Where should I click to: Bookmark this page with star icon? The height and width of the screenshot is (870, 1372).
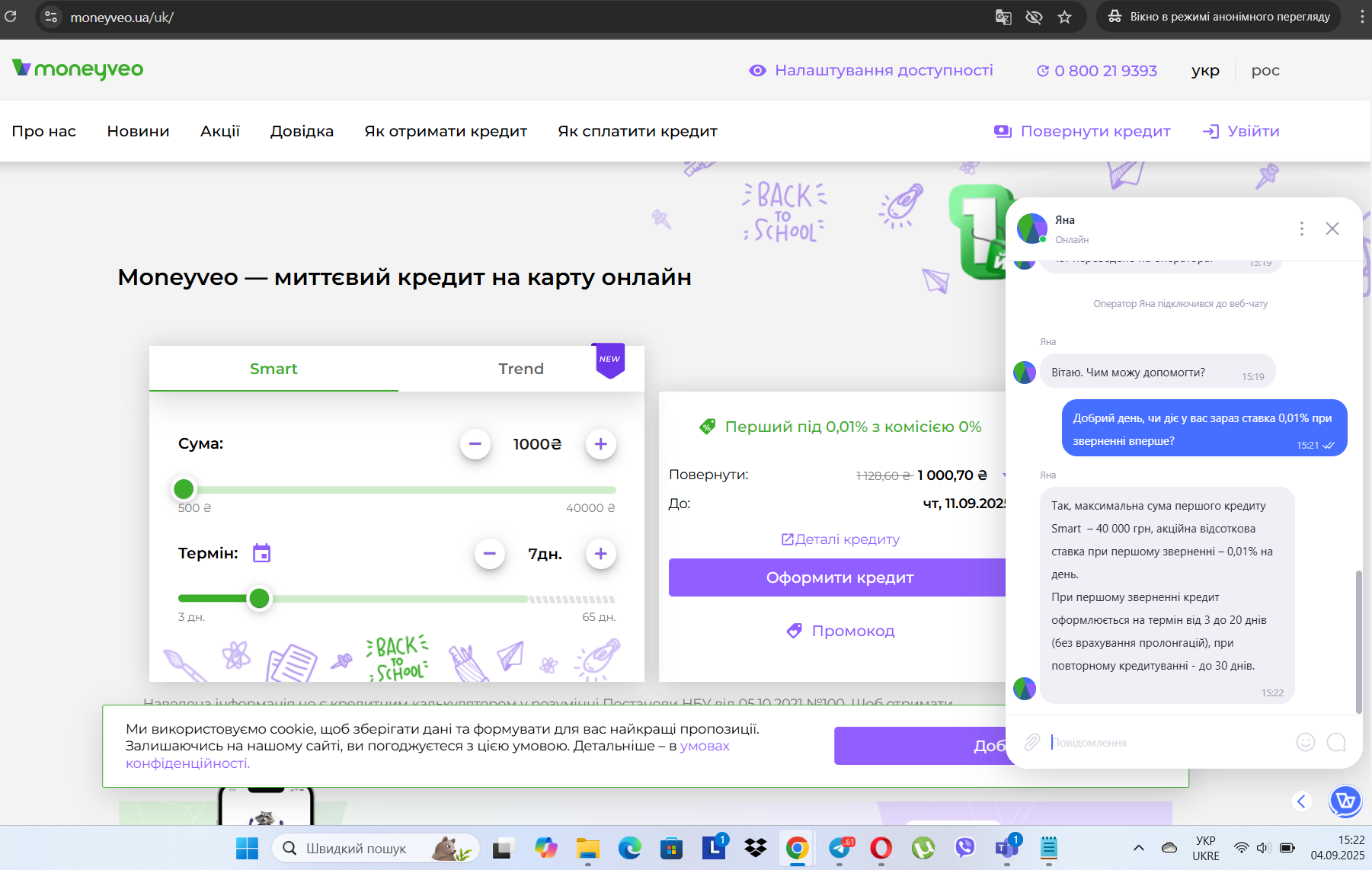click(x=1065, y=17)
